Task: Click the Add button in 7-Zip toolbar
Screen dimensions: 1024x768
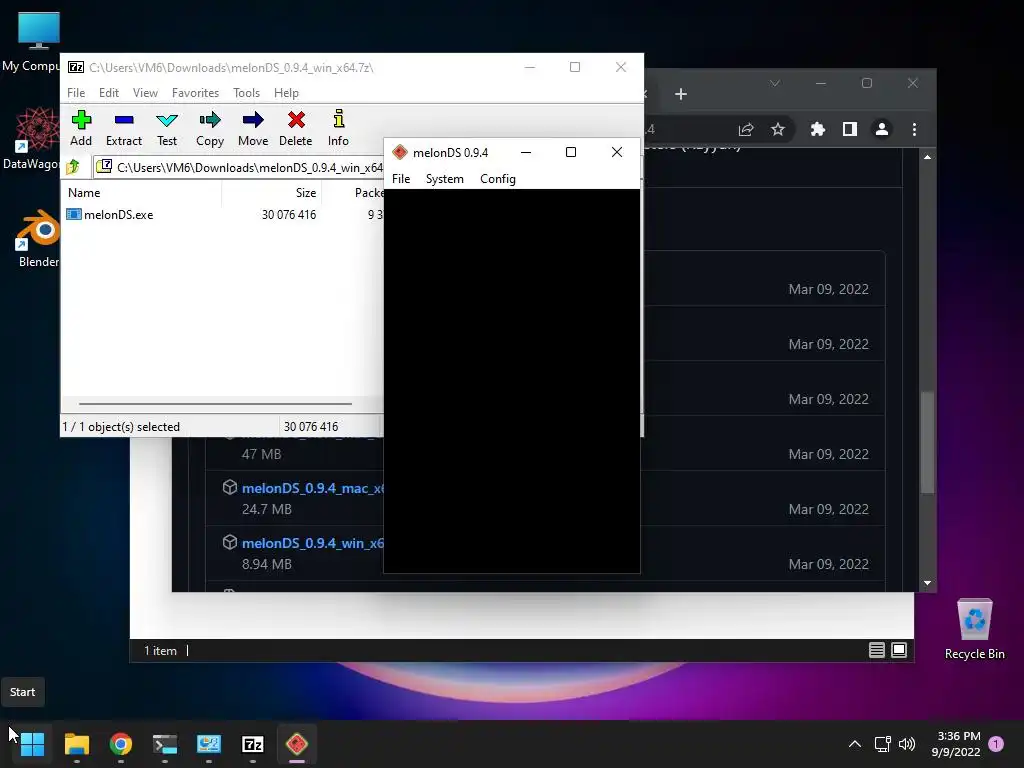Action: click(81, 128)
